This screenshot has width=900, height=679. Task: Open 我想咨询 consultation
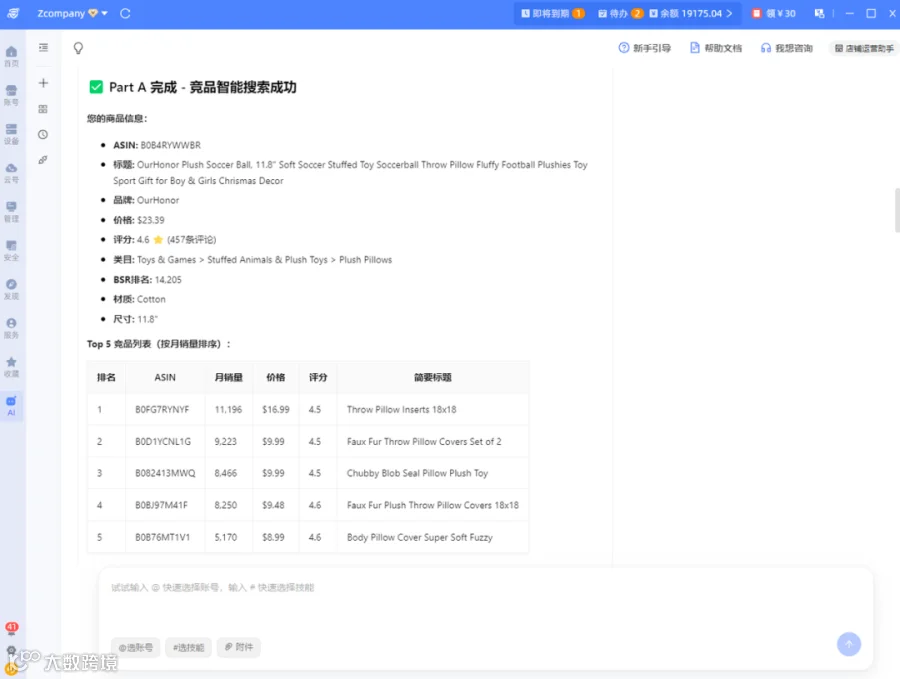[x=787, y=48]
